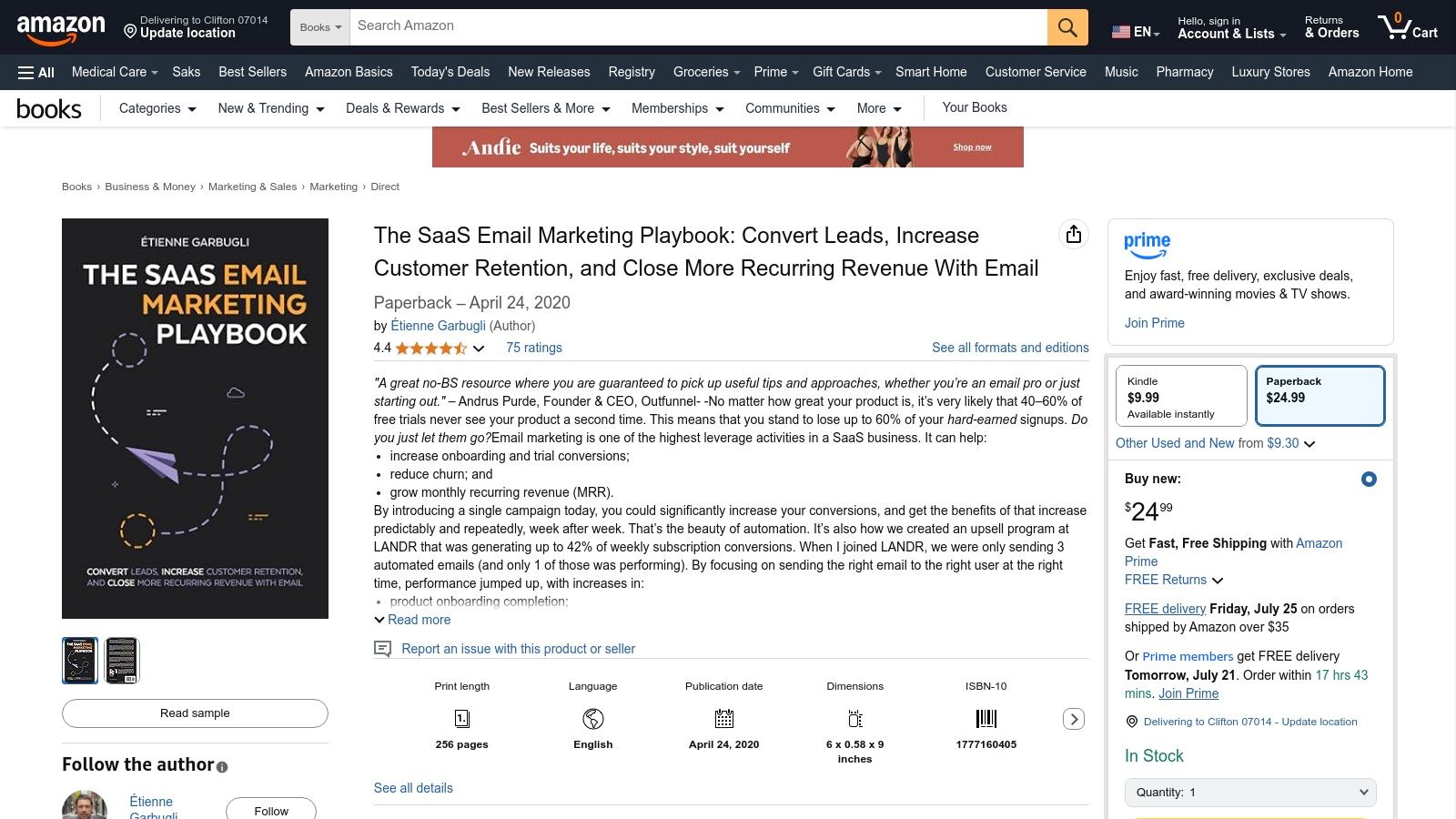Open Today's Deals in the nav bar
The height and width of the screenshot is (819, 1456).
click(x=450, y=72)
